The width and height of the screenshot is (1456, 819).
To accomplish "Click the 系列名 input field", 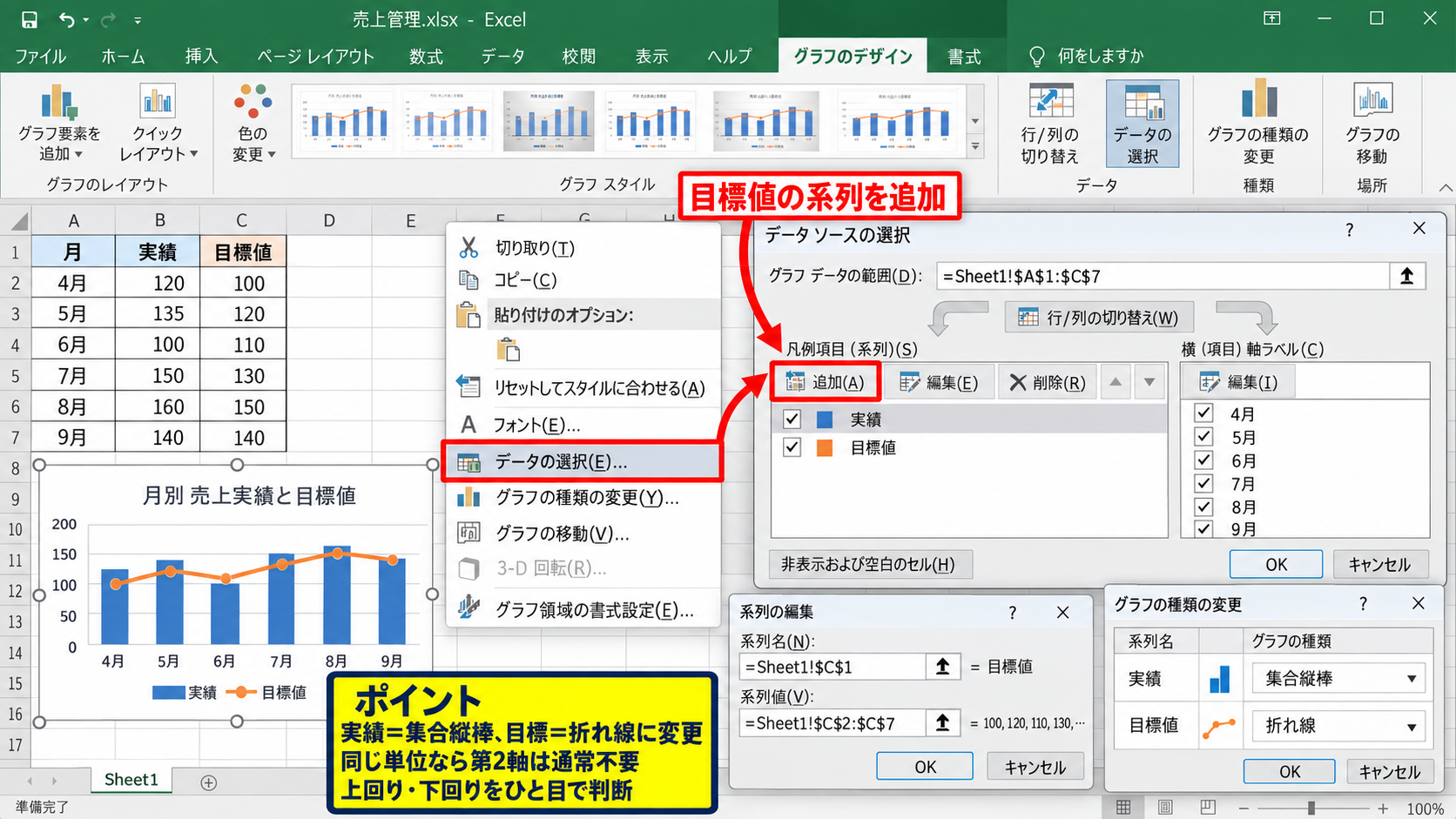I will click(x=832, y=667).
